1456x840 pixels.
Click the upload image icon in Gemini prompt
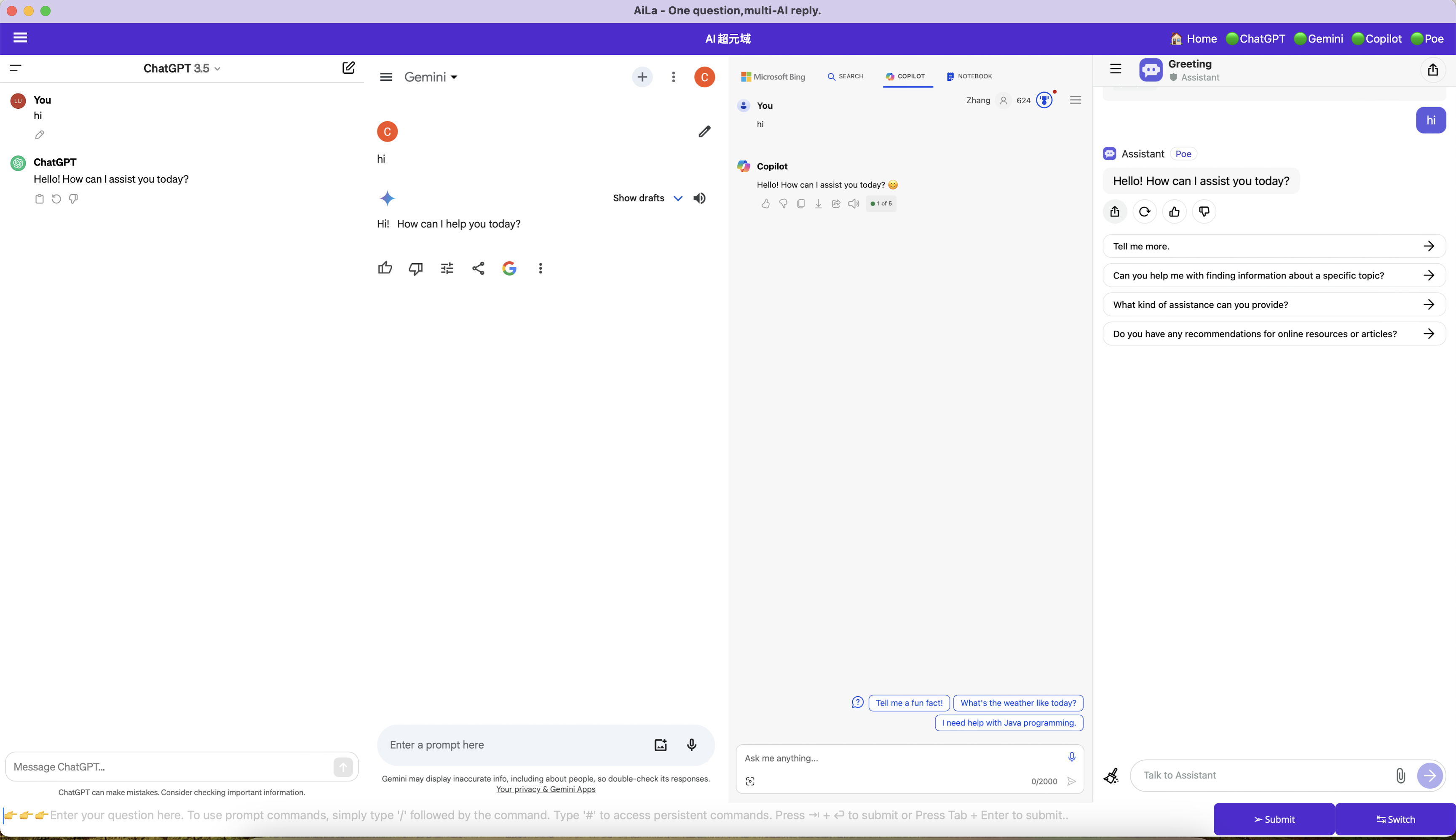pyautogui.click(x=661, y=745)
